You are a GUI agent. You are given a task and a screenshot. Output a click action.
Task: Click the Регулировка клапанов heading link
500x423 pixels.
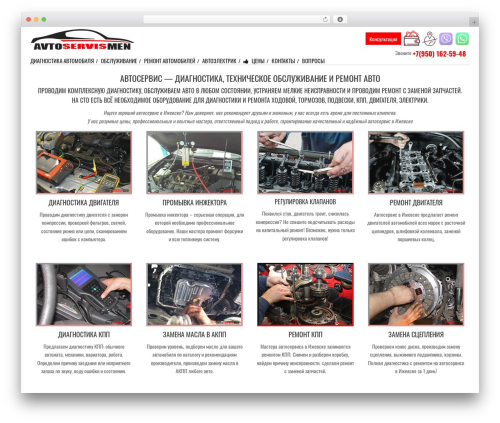(x=305, y=202)
